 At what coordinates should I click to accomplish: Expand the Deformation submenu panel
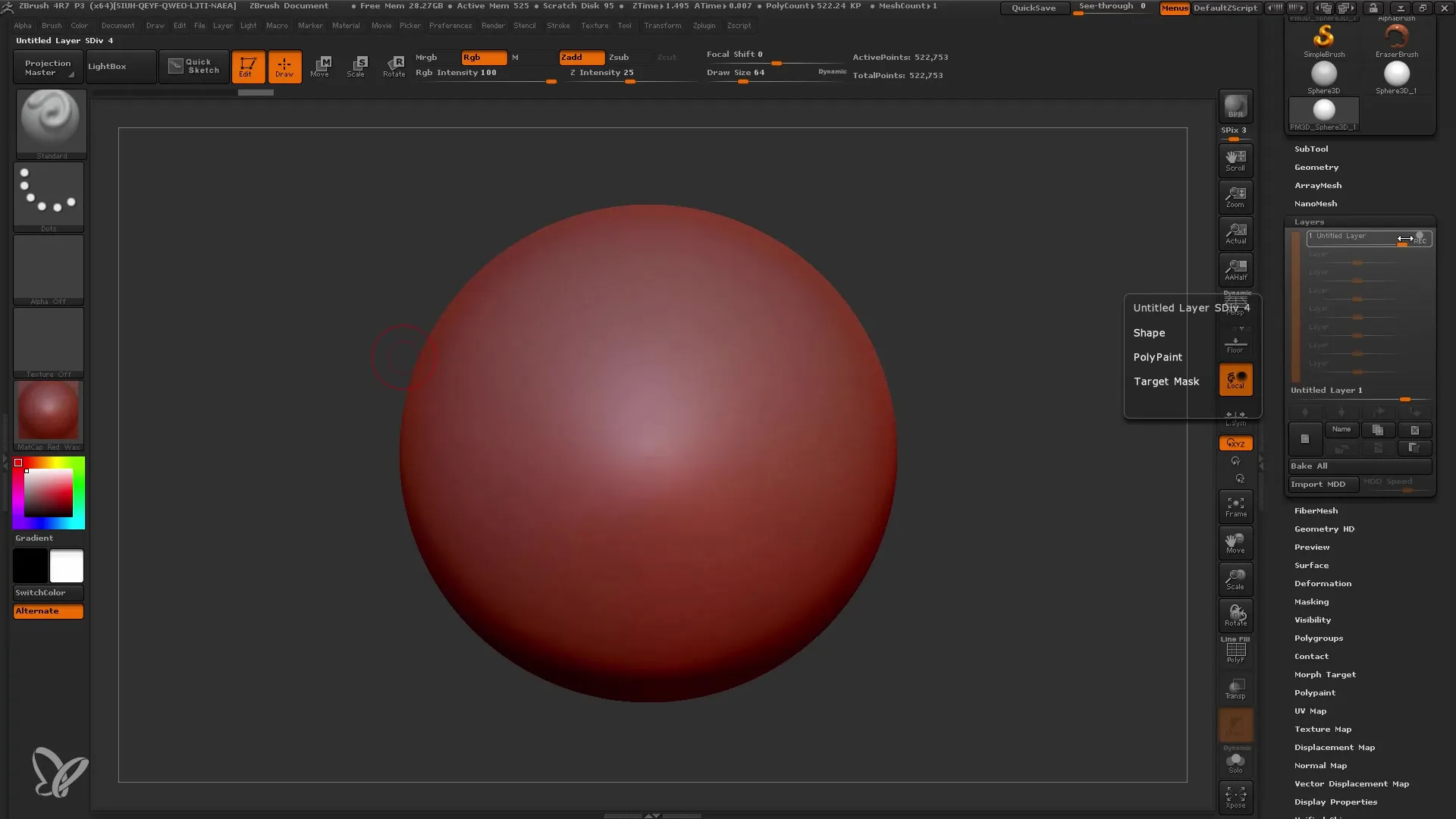click(1323, 583)
